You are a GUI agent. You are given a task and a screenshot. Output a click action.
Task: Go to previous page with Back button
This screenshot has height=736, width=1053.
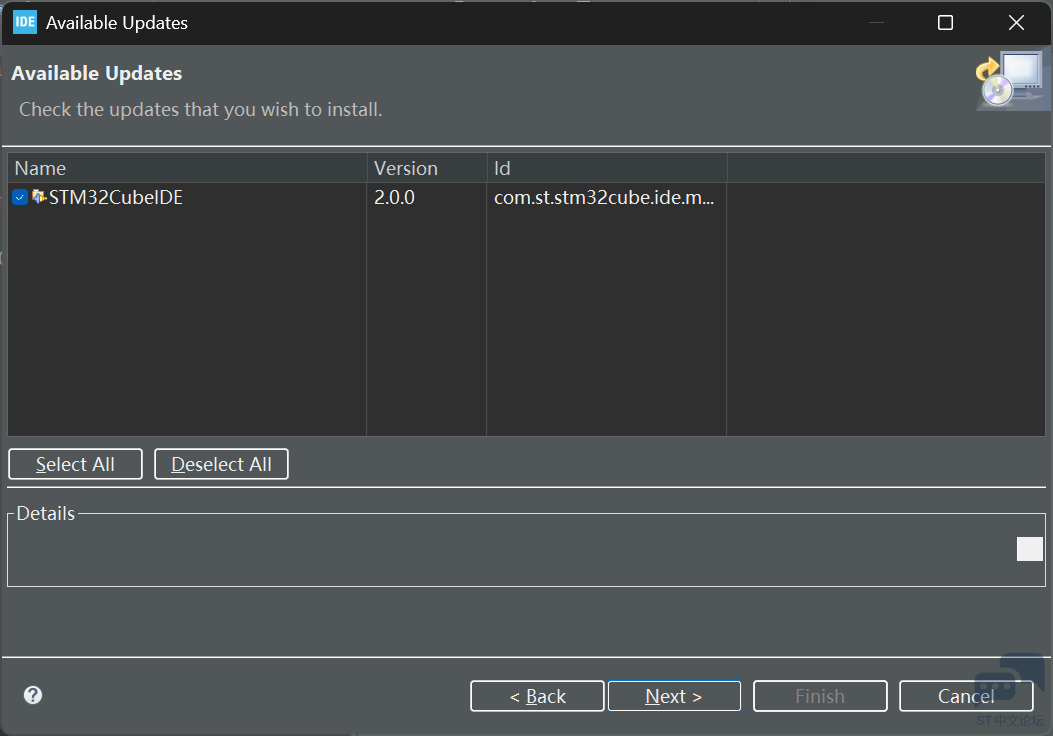(x=537, y=696)
